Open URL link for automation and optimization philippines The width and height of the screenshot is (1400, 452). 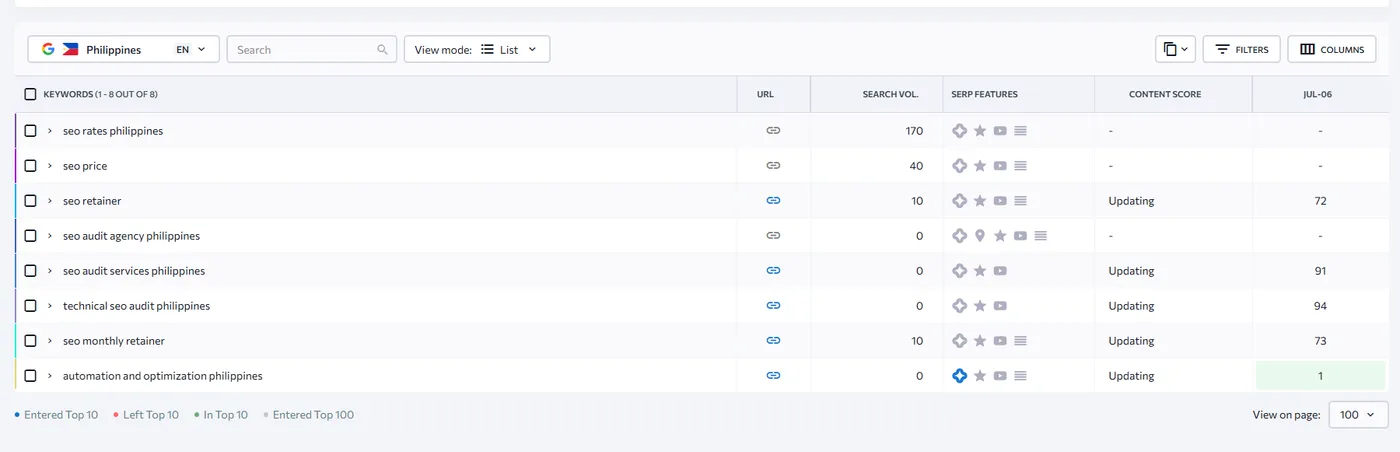pyautogui.click(x=773, y=376)
